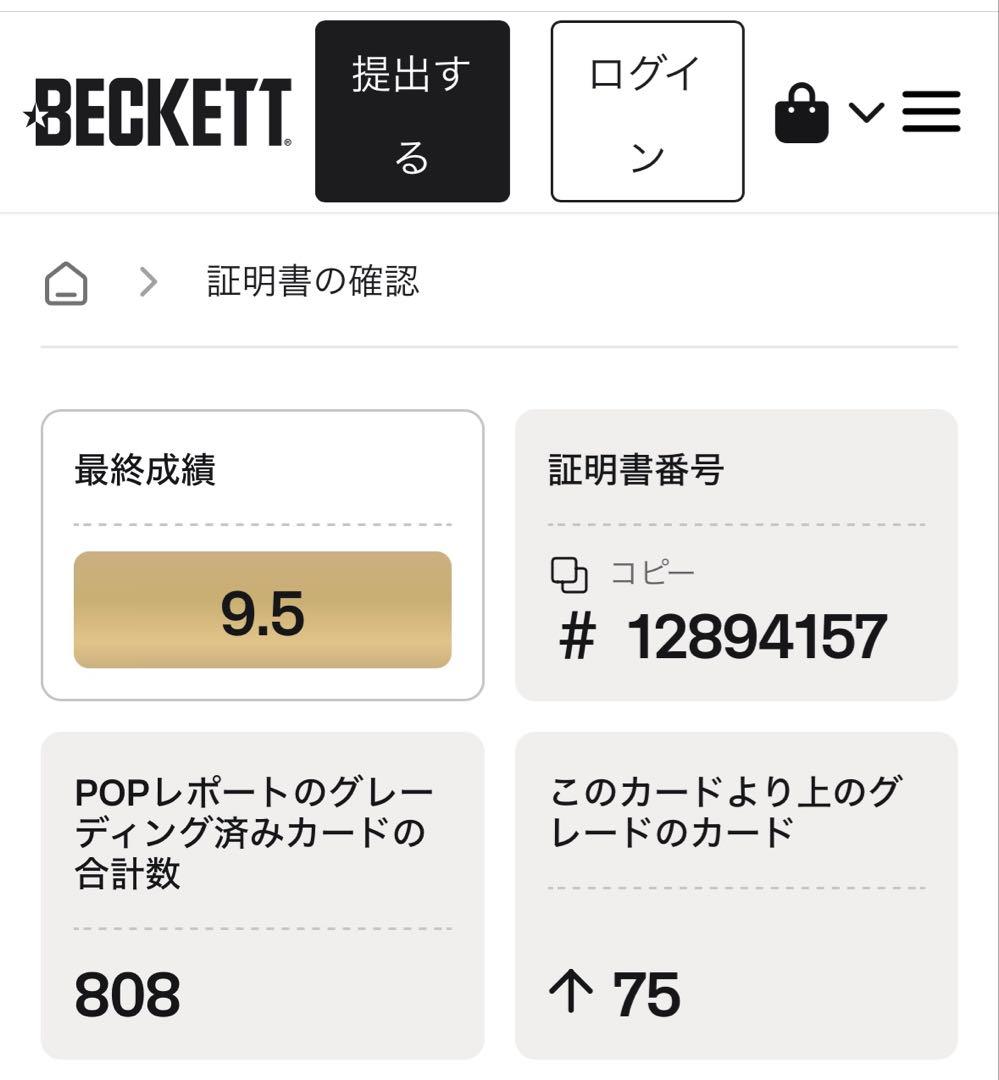This screenshot has height=1080, width=999.
Task: Click the 証明書番号 certificate number heading
Action: pyautogui.click(x=636, y=469)
